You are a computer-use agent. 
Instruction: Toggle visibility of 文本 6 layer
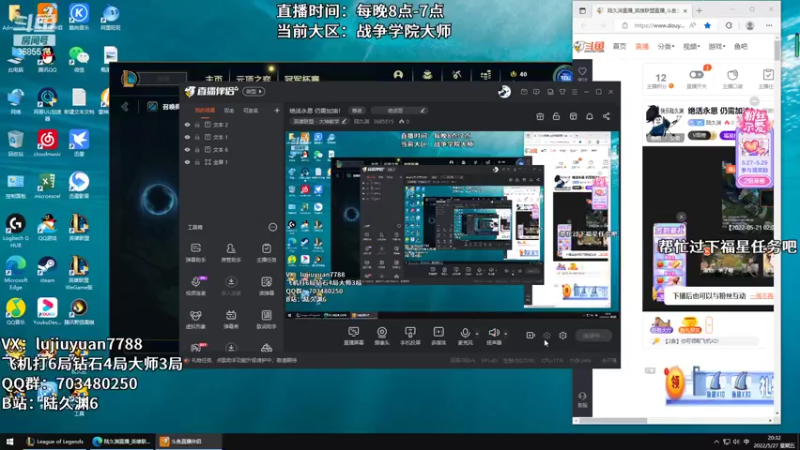187,149
